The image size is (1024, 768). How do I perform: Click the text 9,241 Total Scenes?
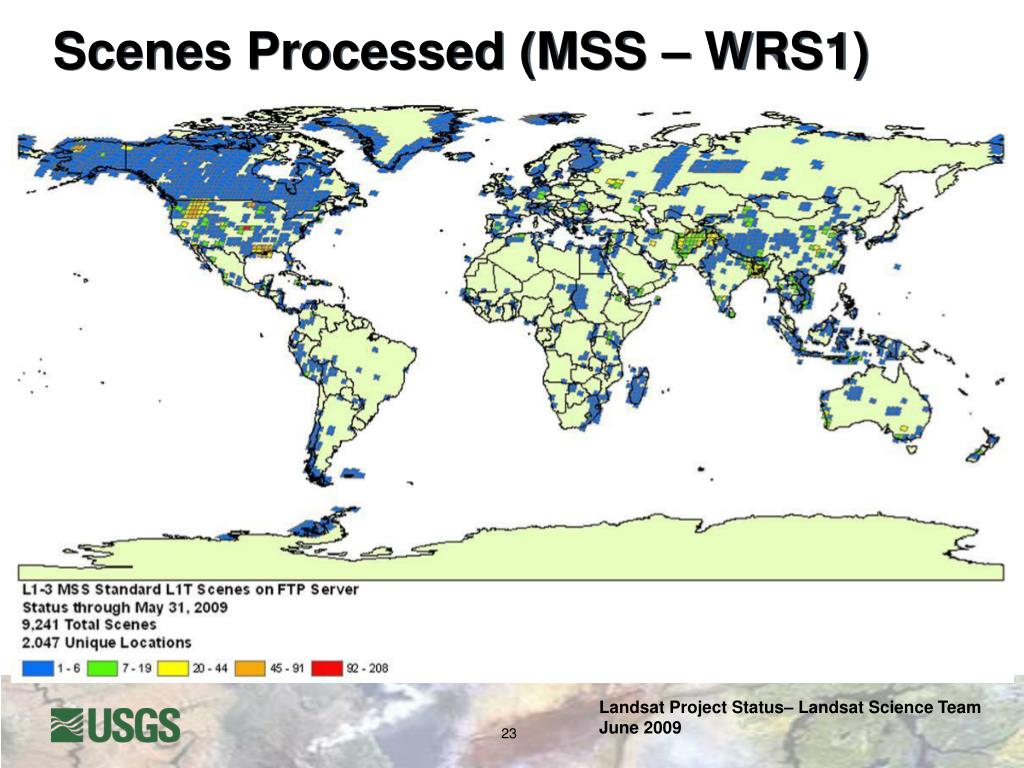[x=89, y=624]
